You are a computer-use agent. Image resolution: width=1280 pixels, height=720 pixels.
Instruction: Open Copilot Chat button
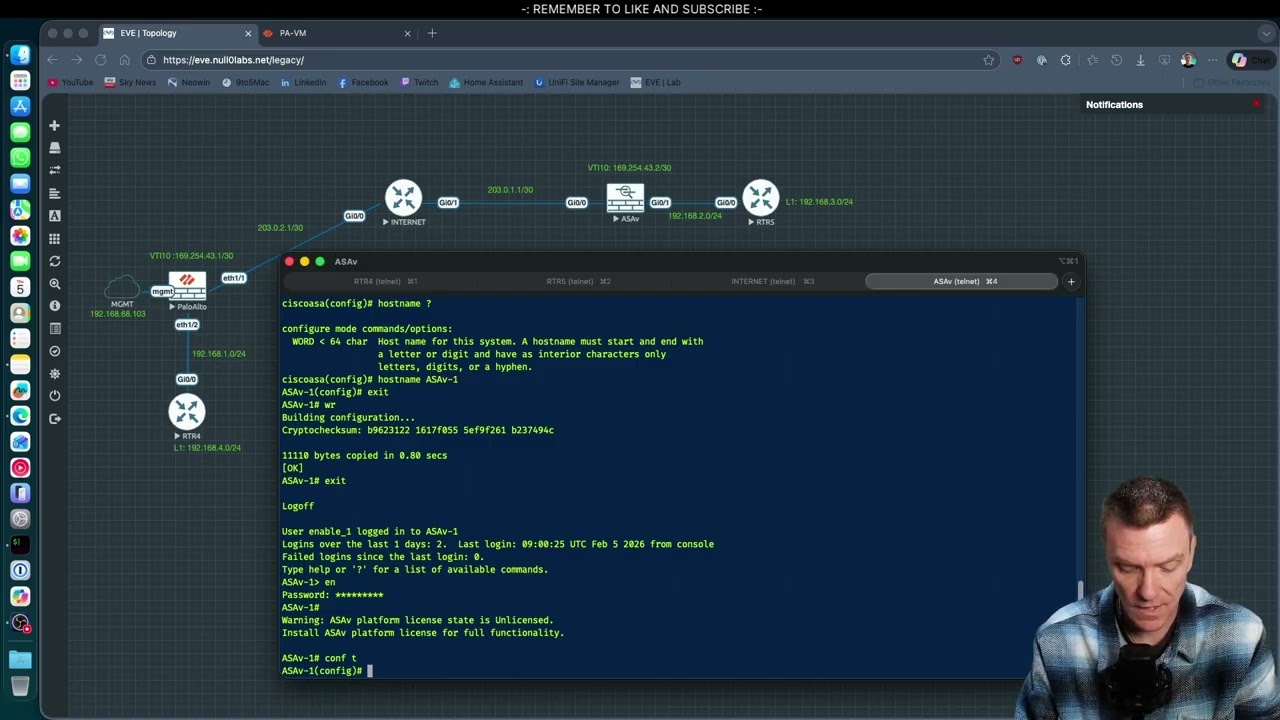point(1252,60)
